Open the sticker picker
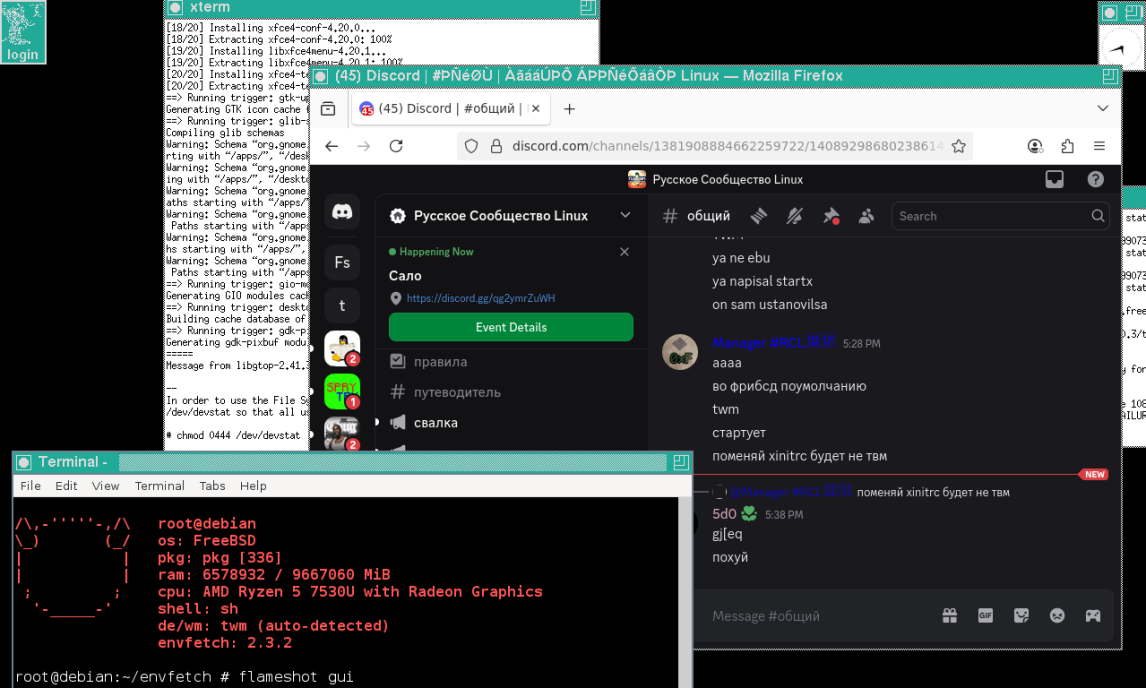 point(1021,616)
